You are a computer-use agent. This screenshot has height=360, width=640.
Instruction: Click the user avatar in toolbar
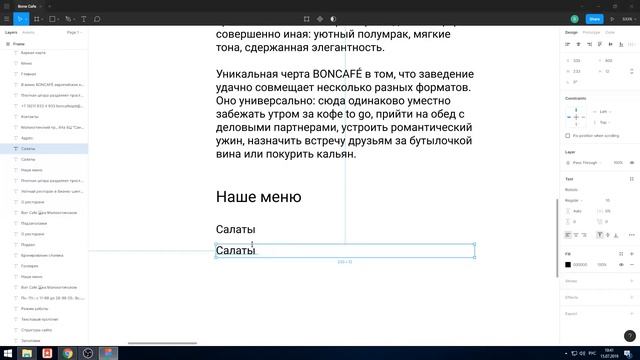click(574, 19)
